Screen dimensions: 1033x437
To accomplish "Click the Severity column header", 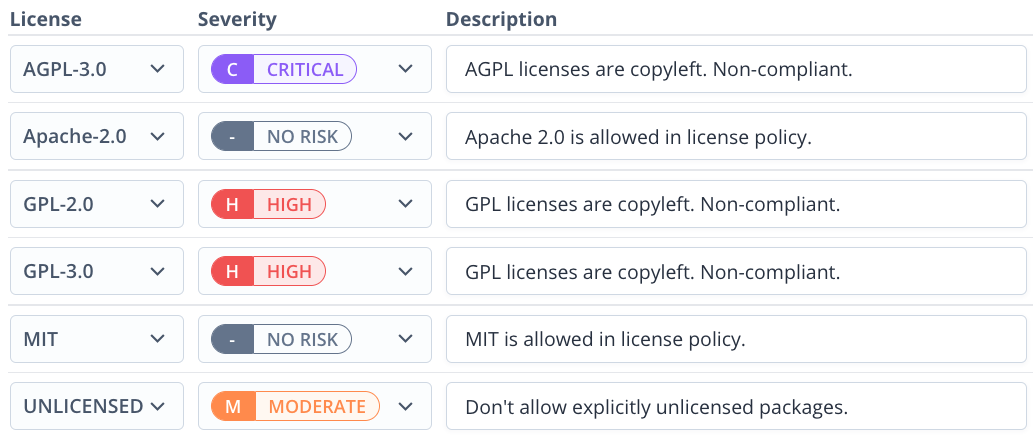I will (237, 19).
